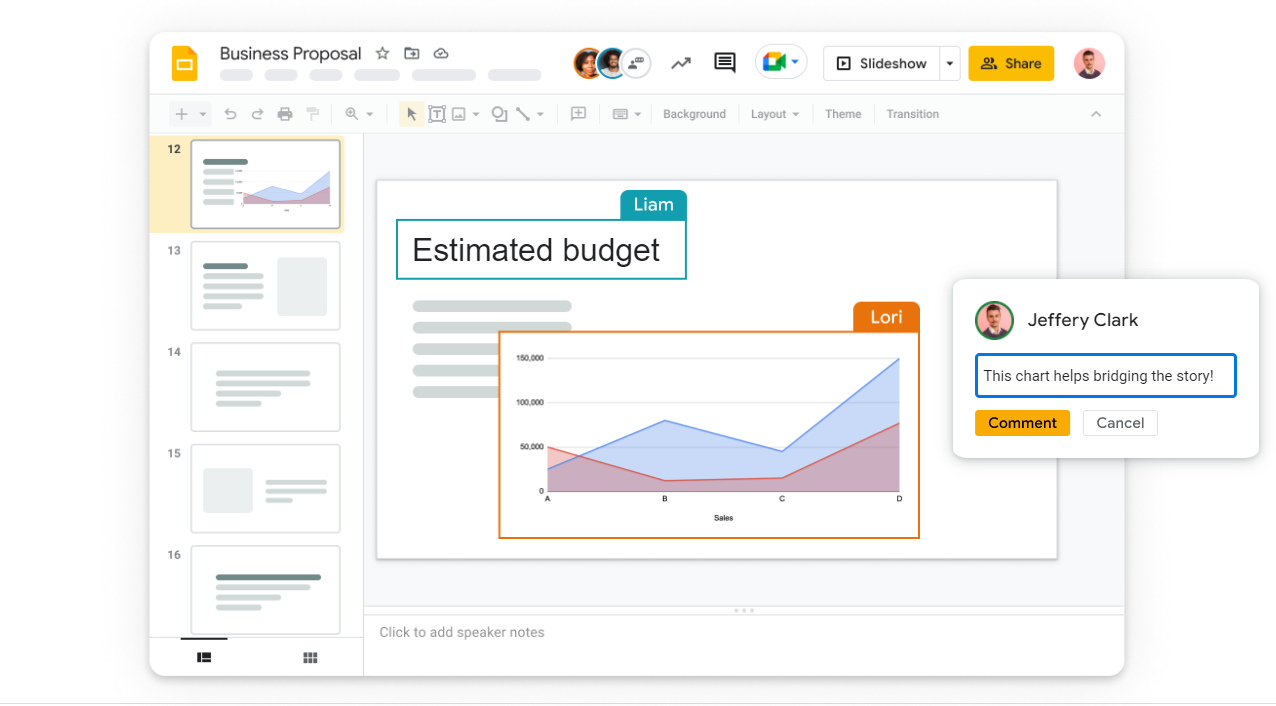This screenshot has width=1276, height=706.
Task: Undo the last action
Action: tap(230, 113)
